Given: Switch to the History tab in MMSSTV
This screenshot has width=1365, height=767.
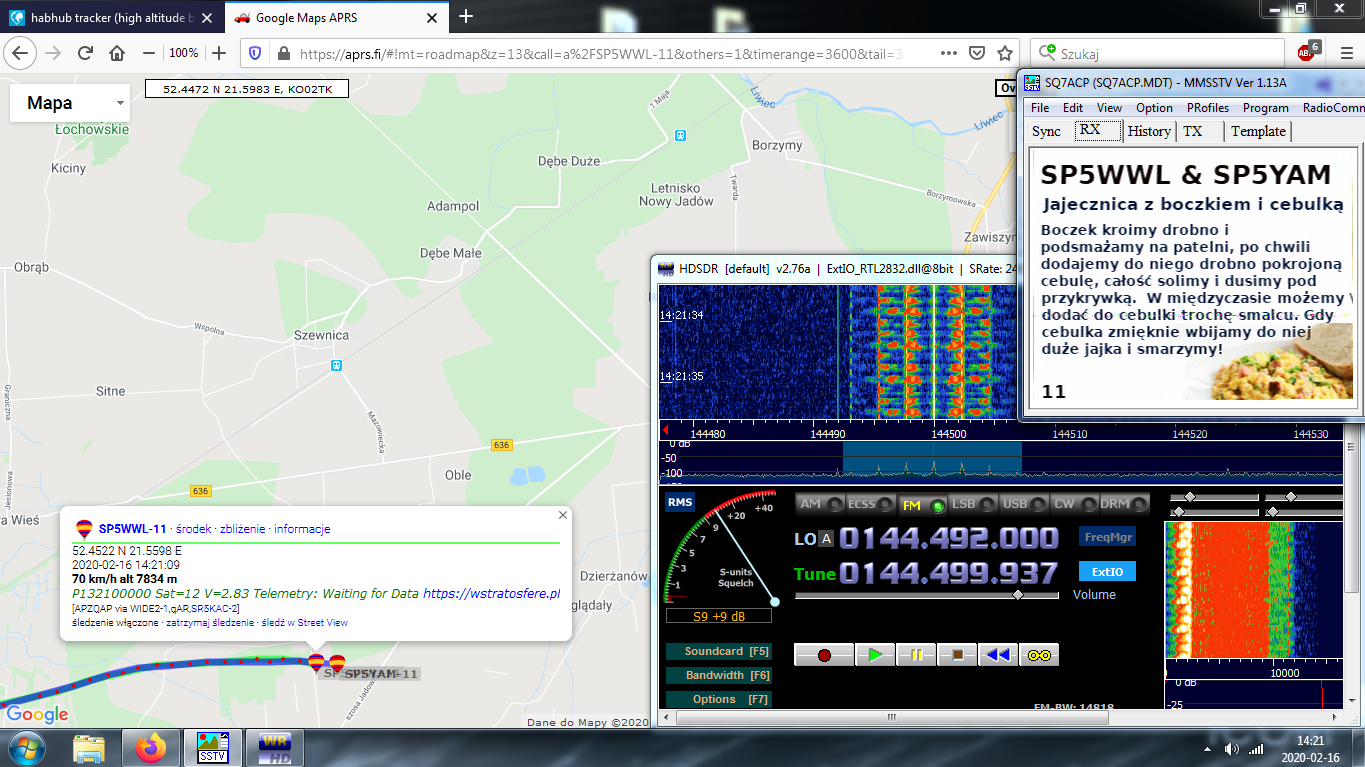Looking at the screenshot, I should (x=1149, y=131).
